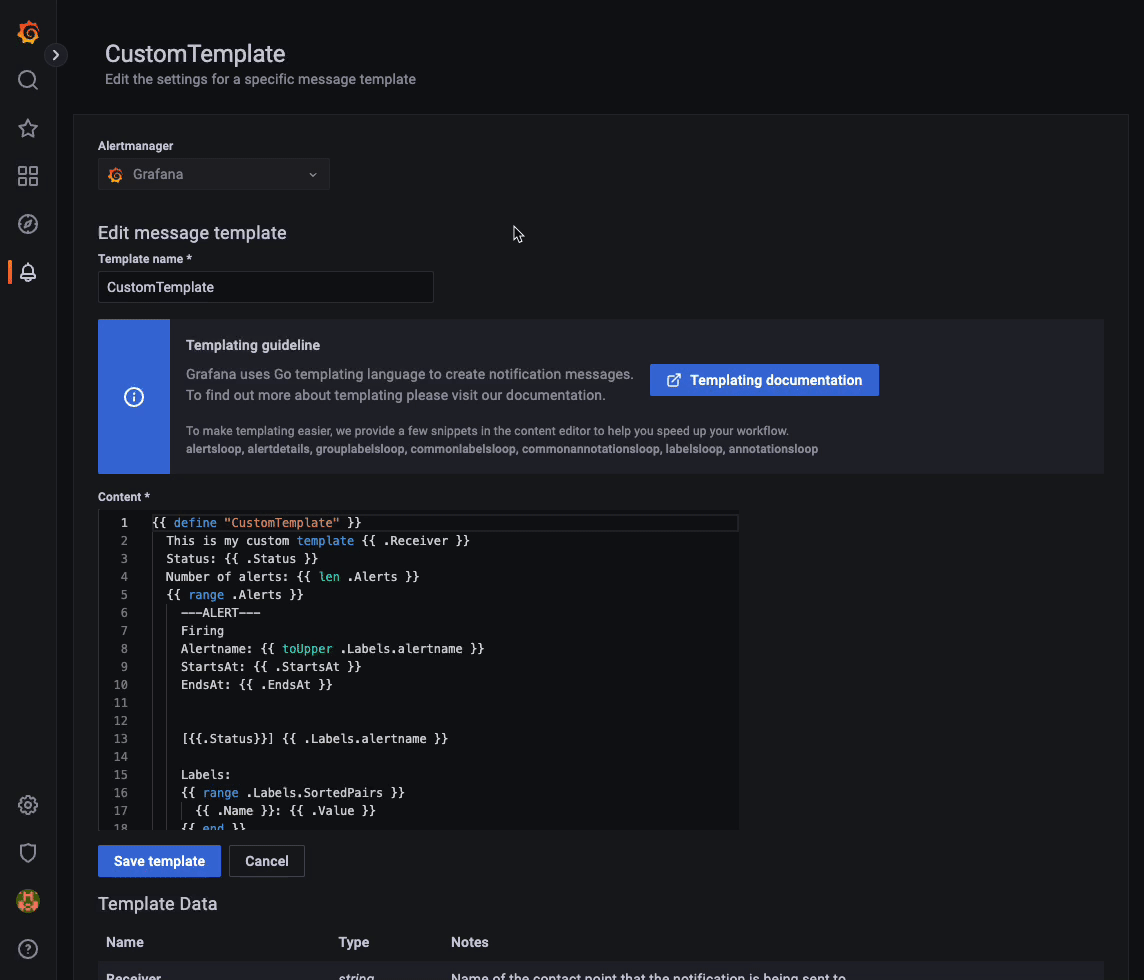1144x980 pixels.
Task: Click the Alertmanager dropdown chevron arrow
Action: tap(313, 174)
